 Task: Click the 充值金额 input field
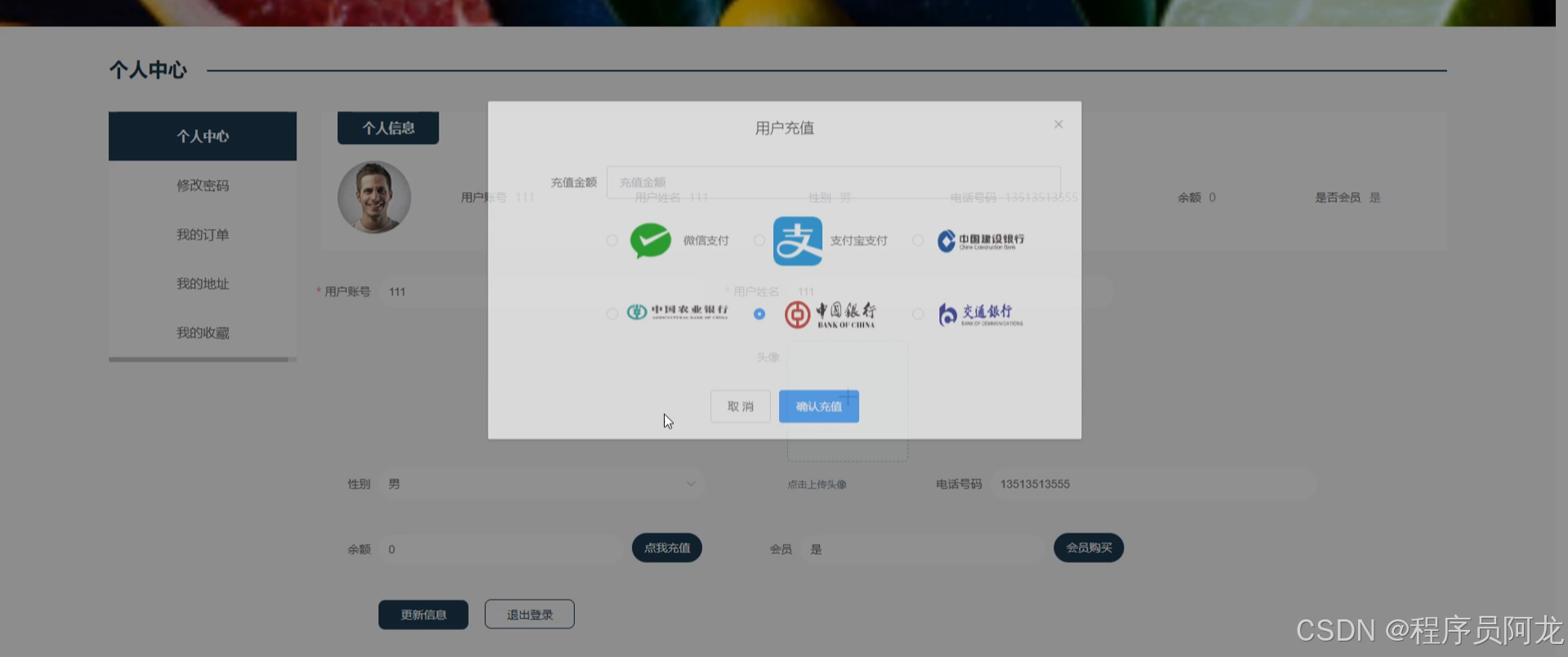pos(833,182)
